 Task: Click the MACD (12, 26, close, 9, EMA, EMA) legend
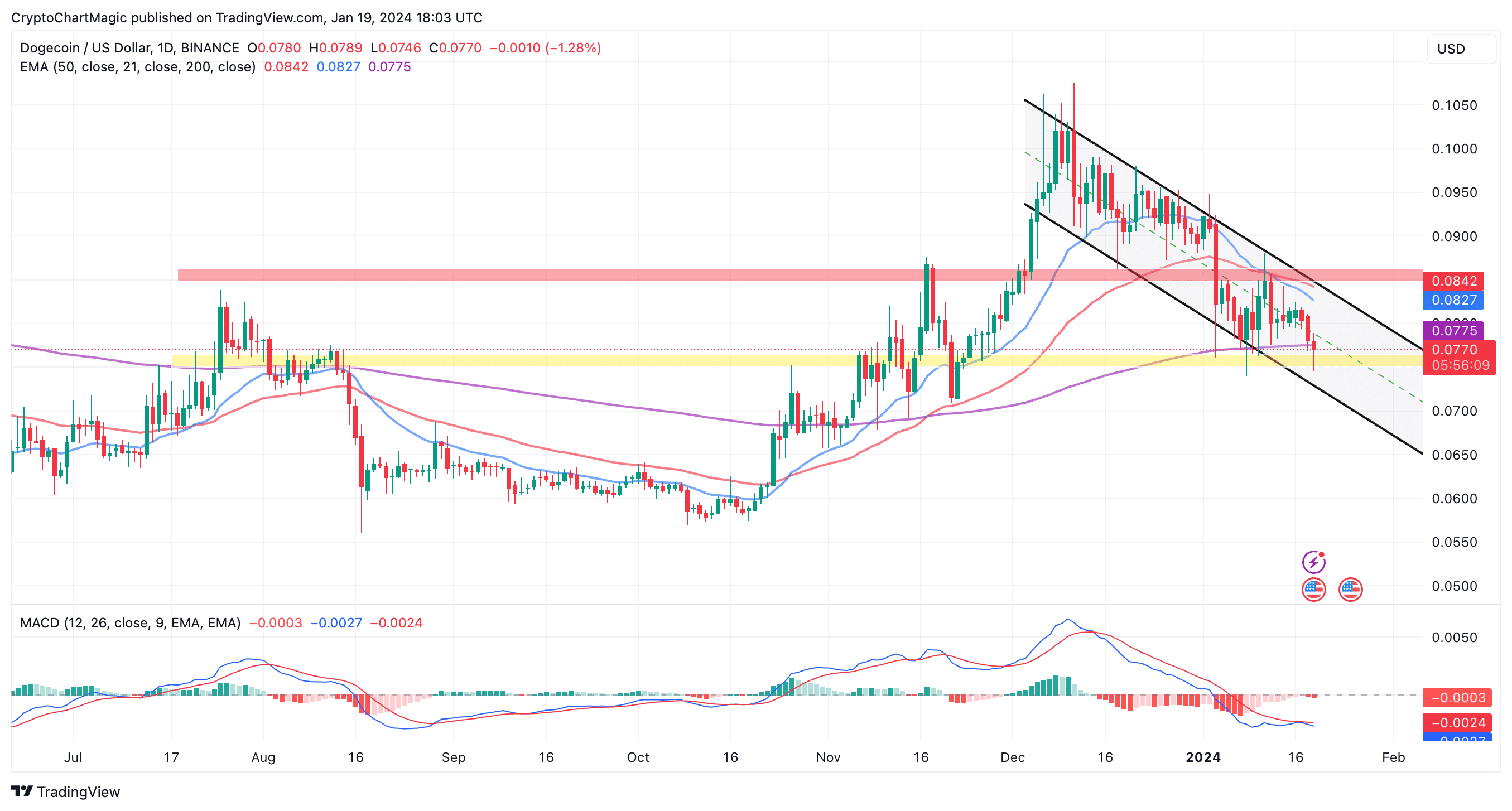coord(131,622)
